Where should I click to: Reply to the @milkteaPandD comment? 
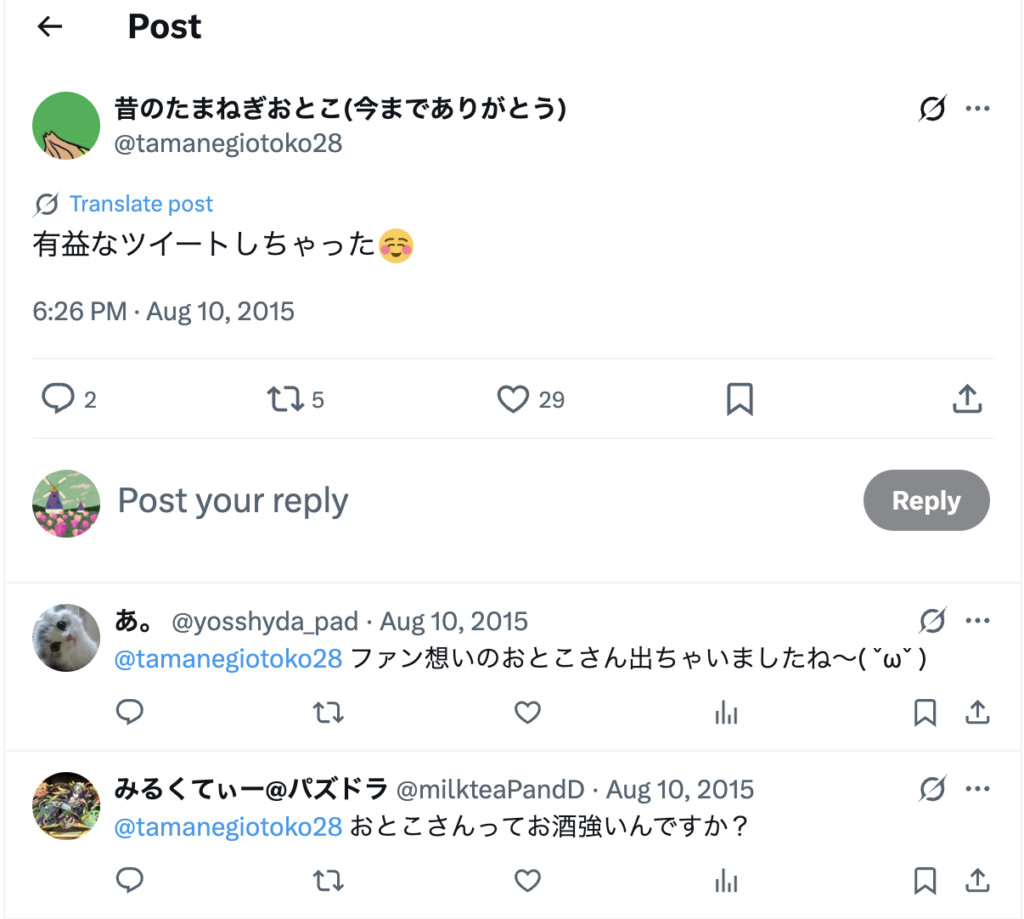130,880
